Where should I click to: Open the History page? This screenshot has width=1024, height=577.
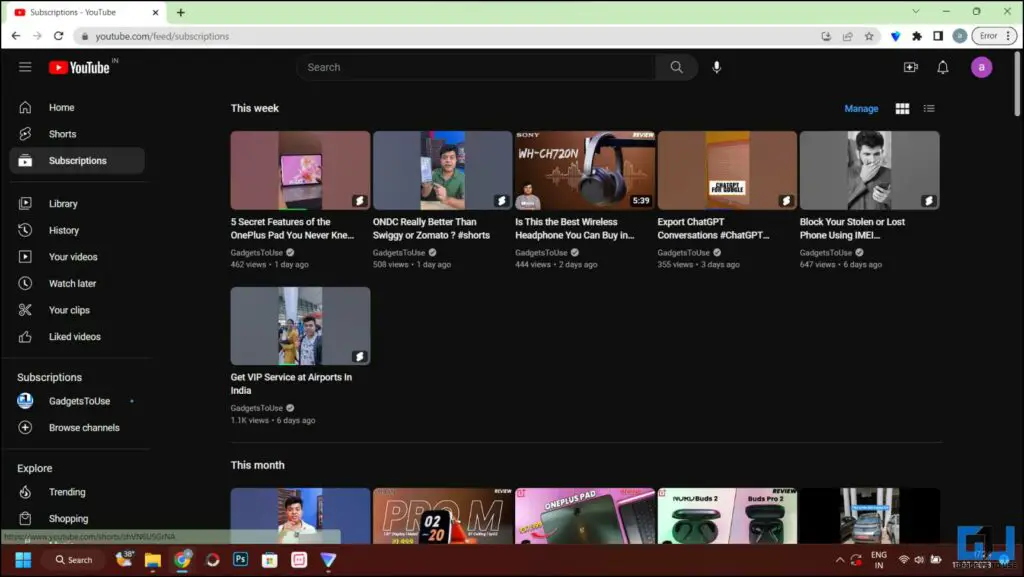tap(64, 230)
